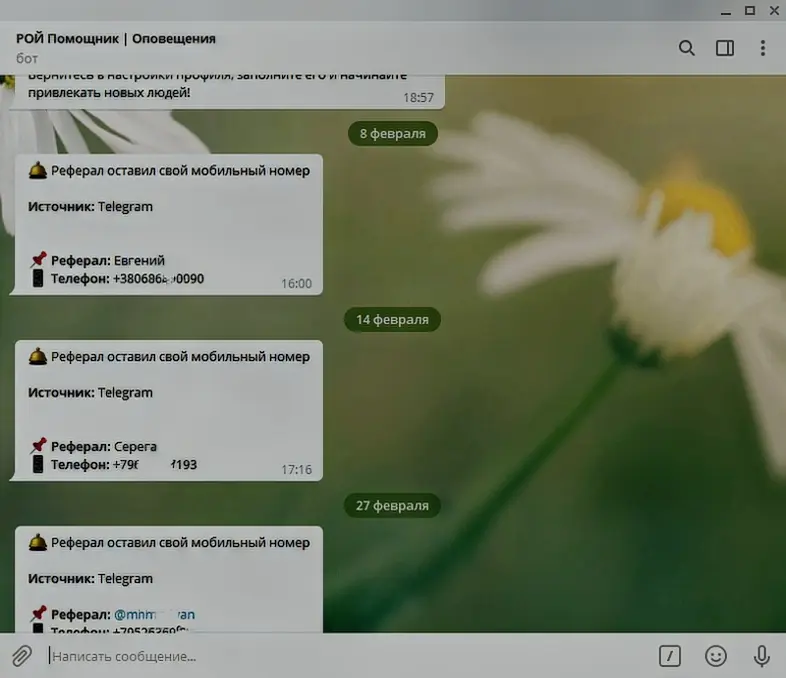Open search in the chat header
786x678 pixels.
[686, 48]
